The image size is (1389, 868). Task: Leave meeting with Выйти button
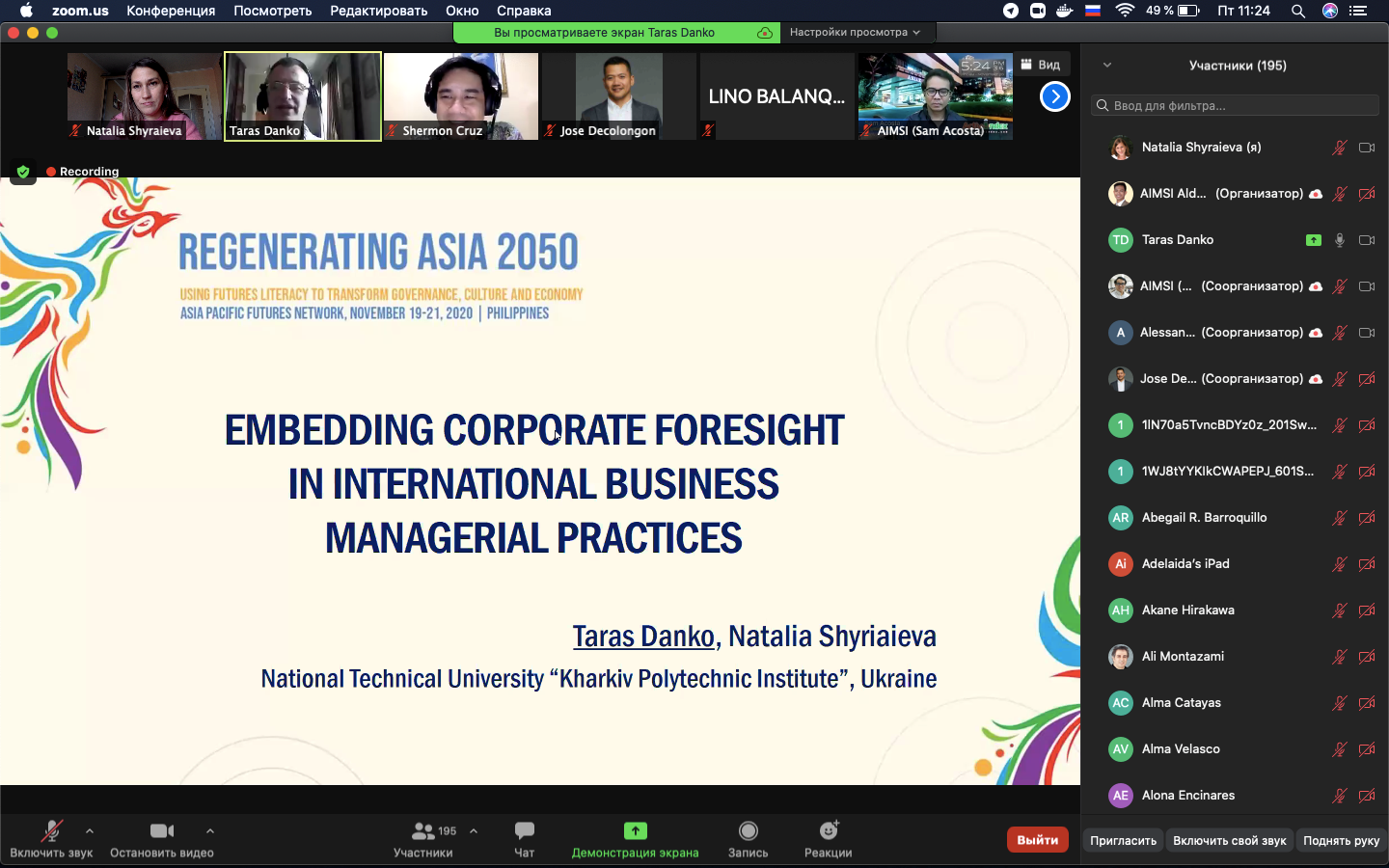[x=1038, y=840]
